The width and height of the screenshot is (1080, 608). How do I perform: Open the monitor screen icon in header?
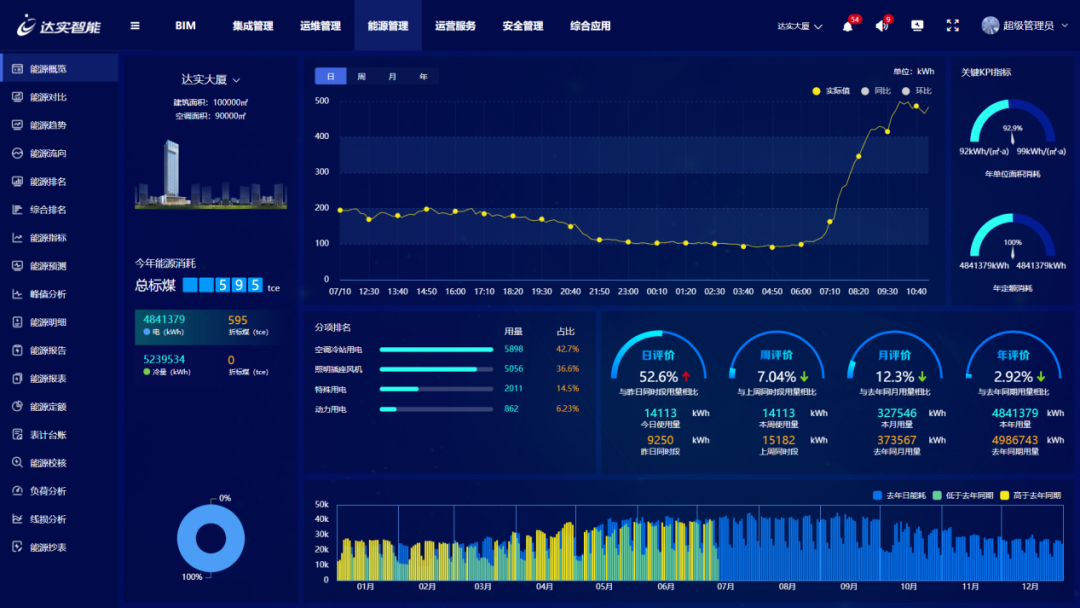click(917, 25)
